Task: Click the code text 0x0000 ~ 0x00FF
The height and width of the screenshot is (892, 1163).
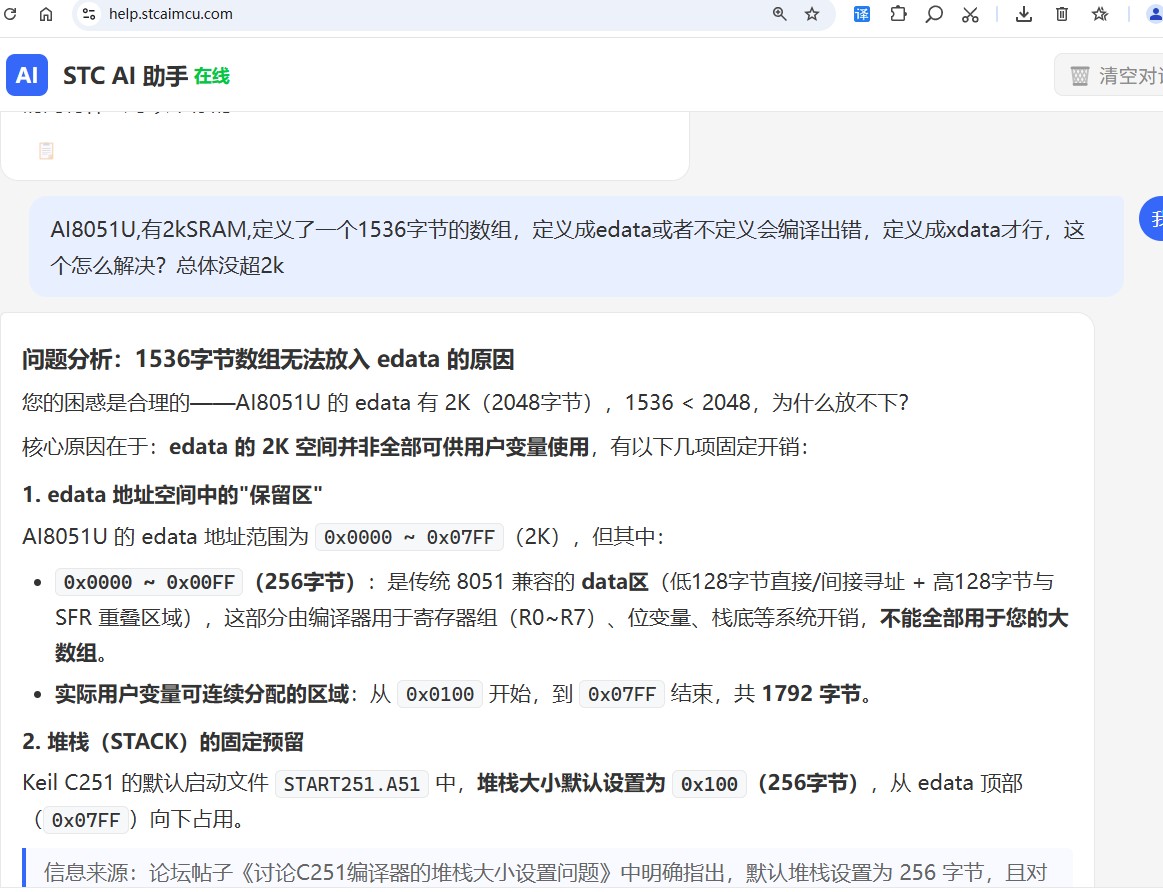Action: [149, 583]
